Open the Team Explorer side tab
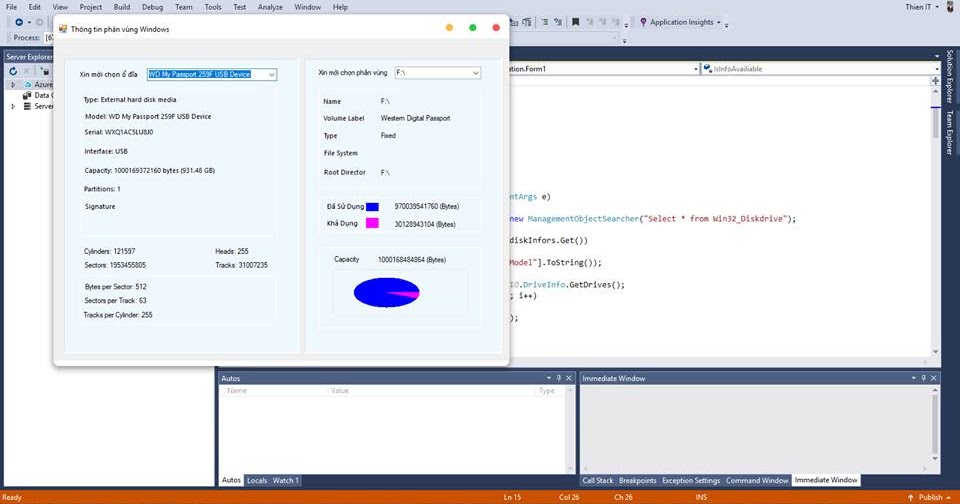 [x=950, y=132]
